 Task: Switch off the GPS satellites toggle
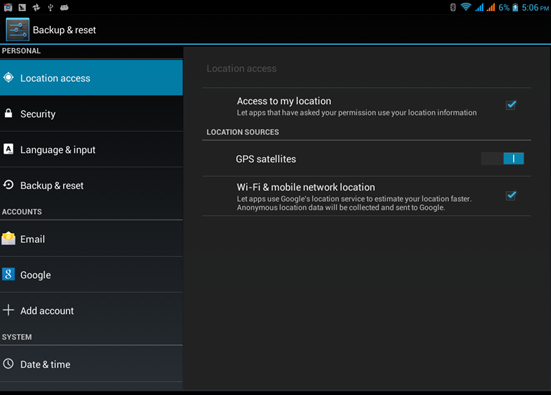click(x=503, y=158)
